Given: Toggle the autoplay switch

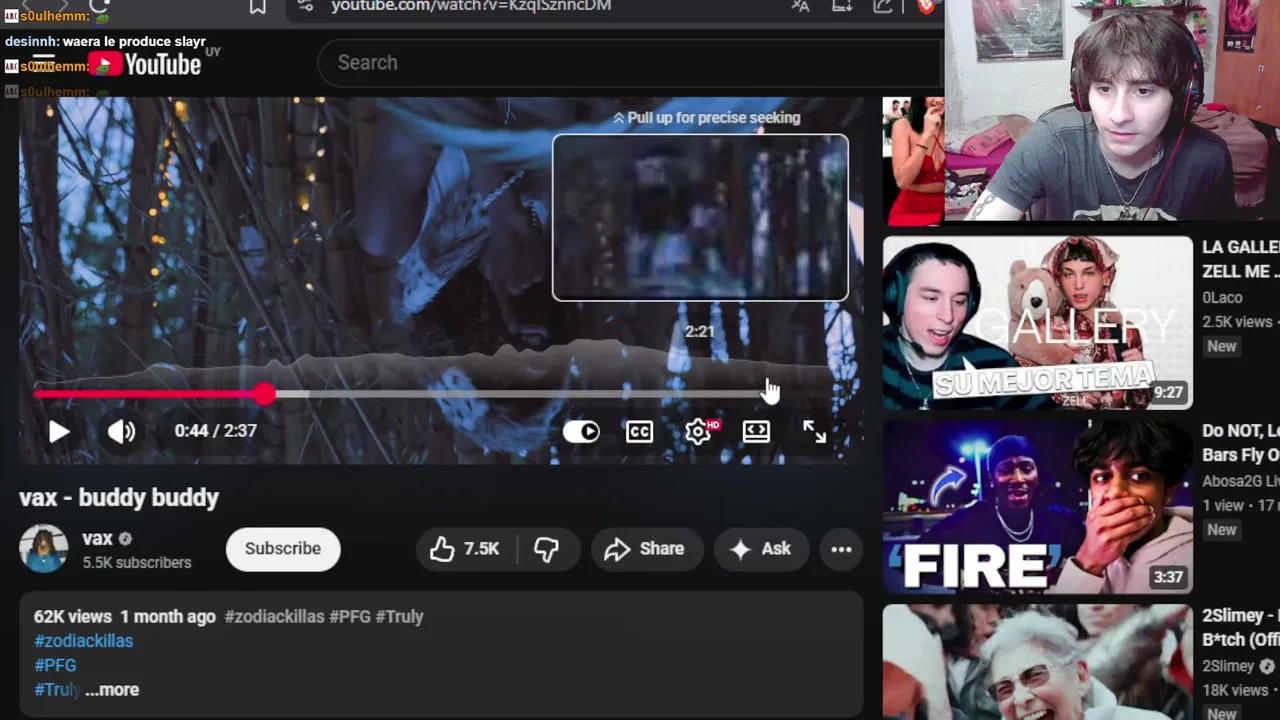Looking at the screenshot, I should click(581, 431).
